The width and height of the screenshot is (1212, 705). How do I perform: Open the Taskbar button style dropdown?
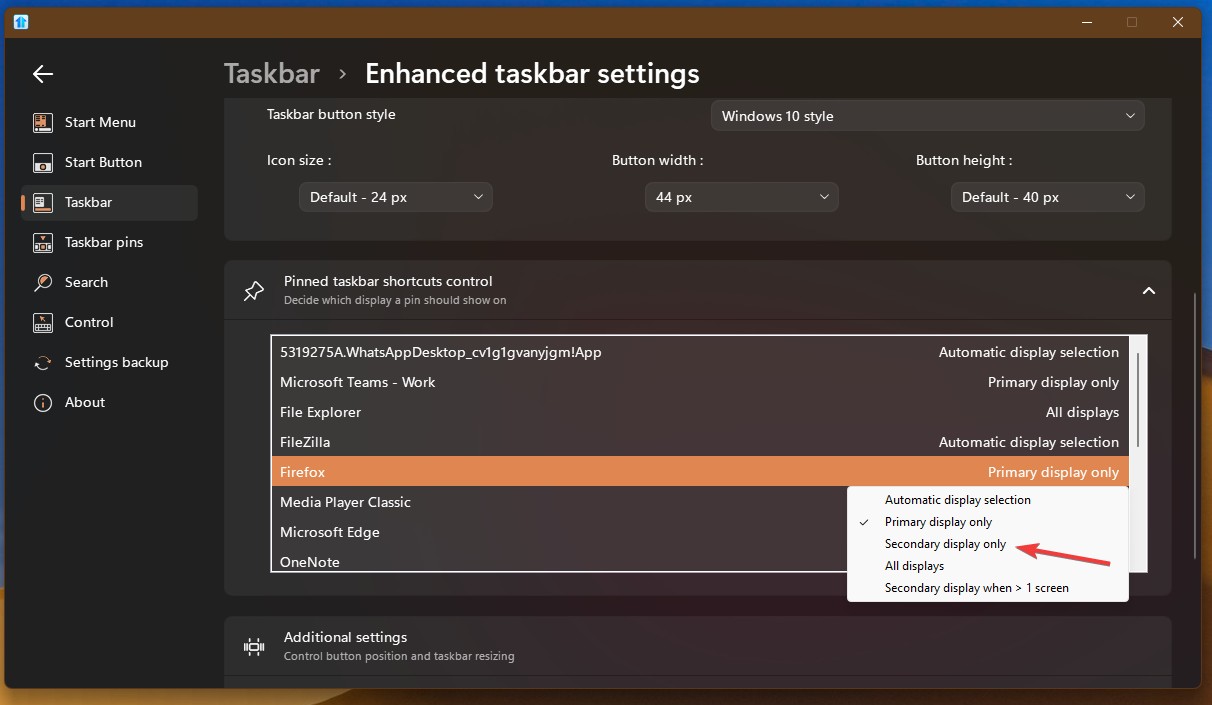click(927, 116)
